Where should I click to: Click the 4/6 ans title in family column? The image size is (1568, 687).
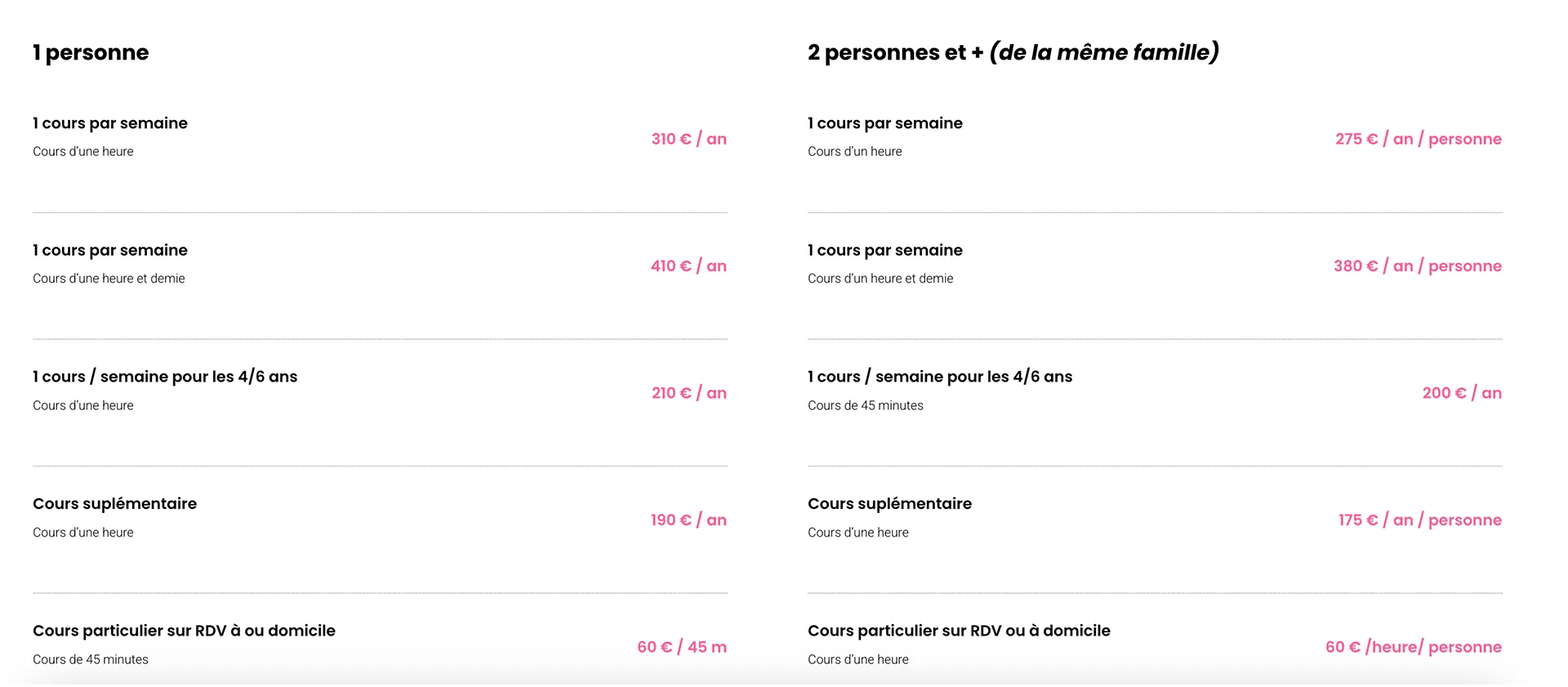click(940, 377)
